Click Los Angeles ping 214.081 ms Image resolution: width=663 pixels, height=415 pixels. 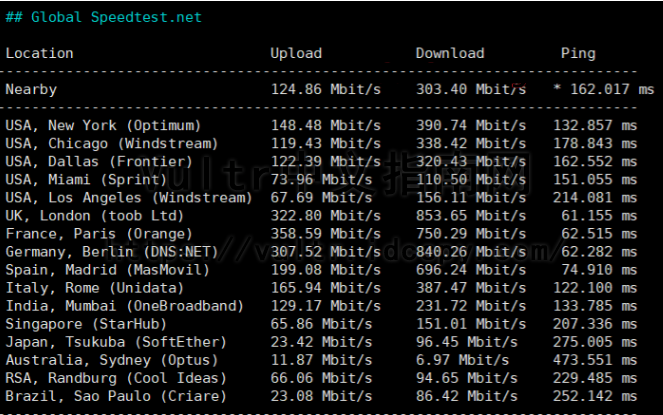point(595,198)
